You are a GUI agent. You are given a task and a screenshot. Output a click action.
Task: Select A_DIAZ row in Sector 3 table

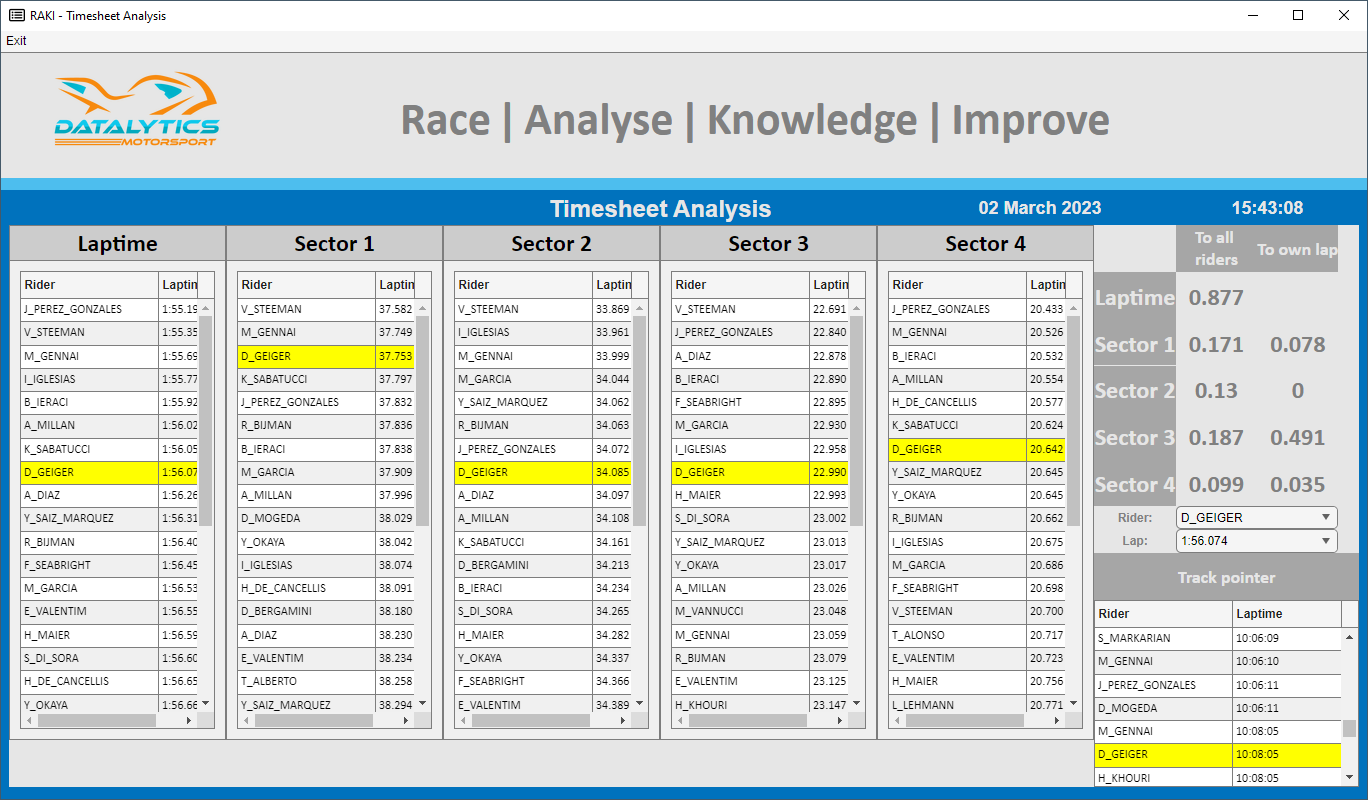(x=740, y=356)
